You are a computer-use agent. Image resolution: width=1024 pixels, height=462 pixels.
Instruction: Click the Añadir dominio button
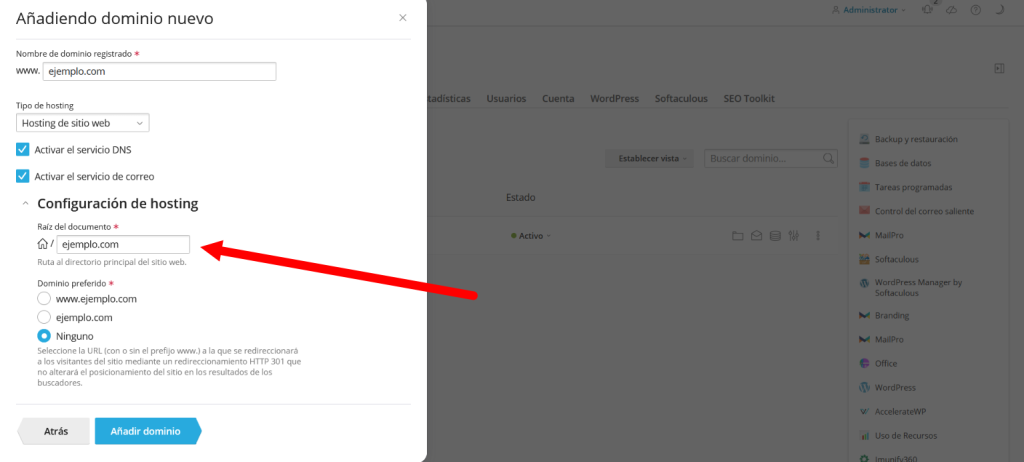[x=144, y=431]
